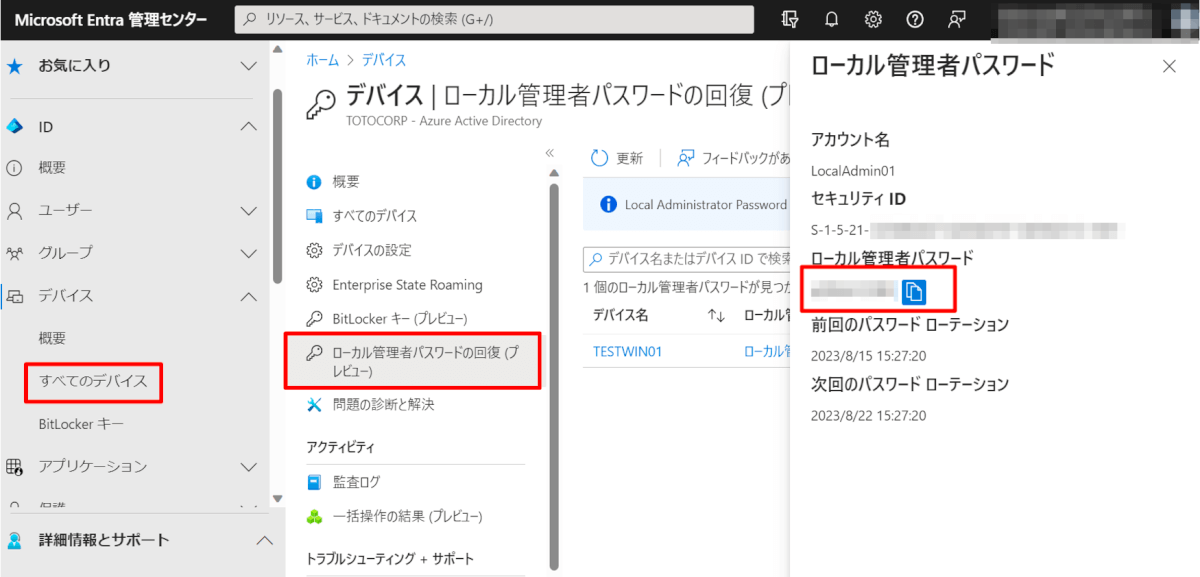Image resolution: width=1200 pixels, height=577 pixels.
Task: Sort by デバイス名 column arrows
Action: coord(716,316)
